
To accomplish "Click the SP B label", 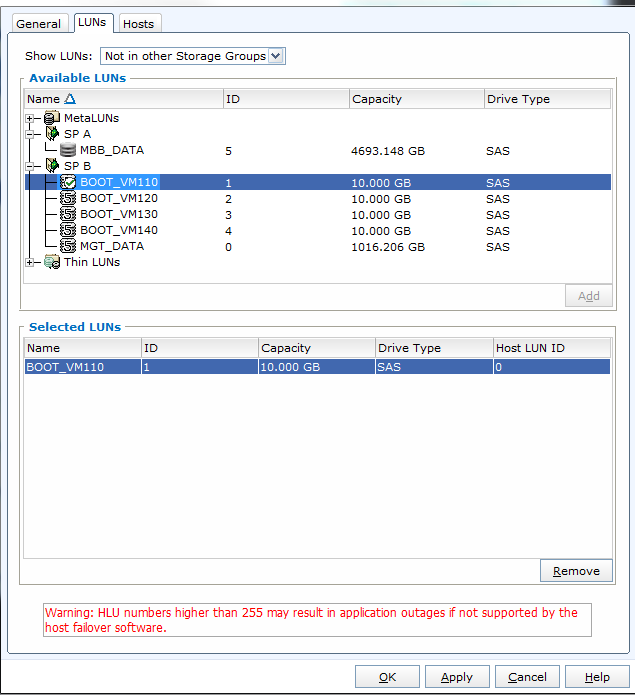I will pyautogui.click(x=77, y=166).
